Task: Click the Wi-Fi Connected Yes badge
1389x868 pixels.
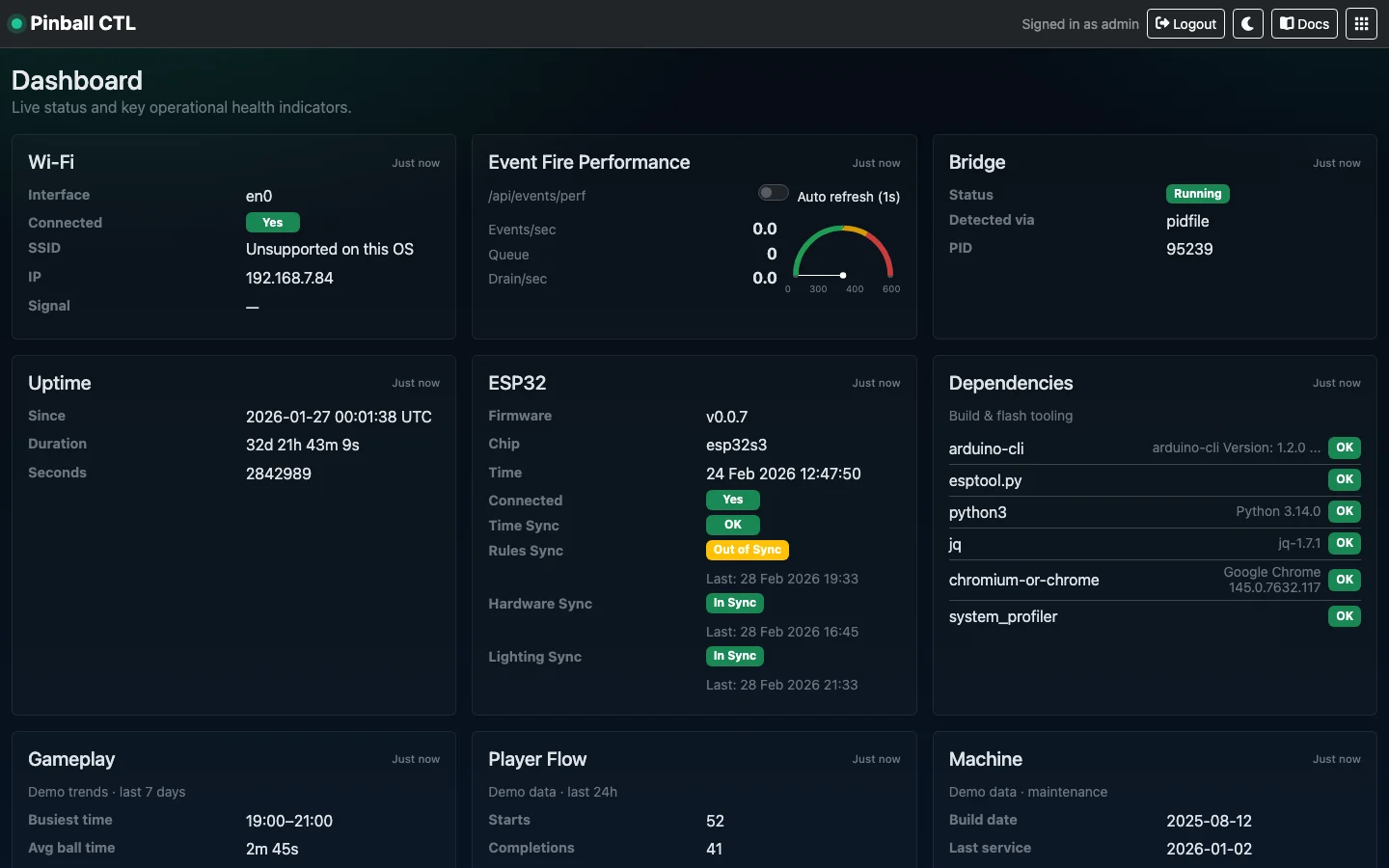Action: pos(273,223)
